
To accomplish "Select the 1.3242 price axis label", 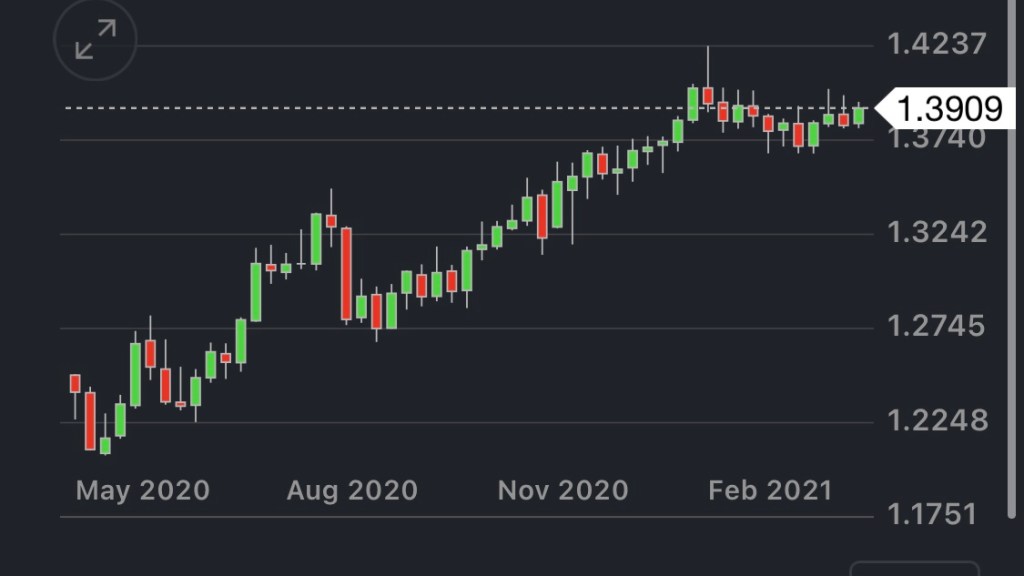I will 937,233.
